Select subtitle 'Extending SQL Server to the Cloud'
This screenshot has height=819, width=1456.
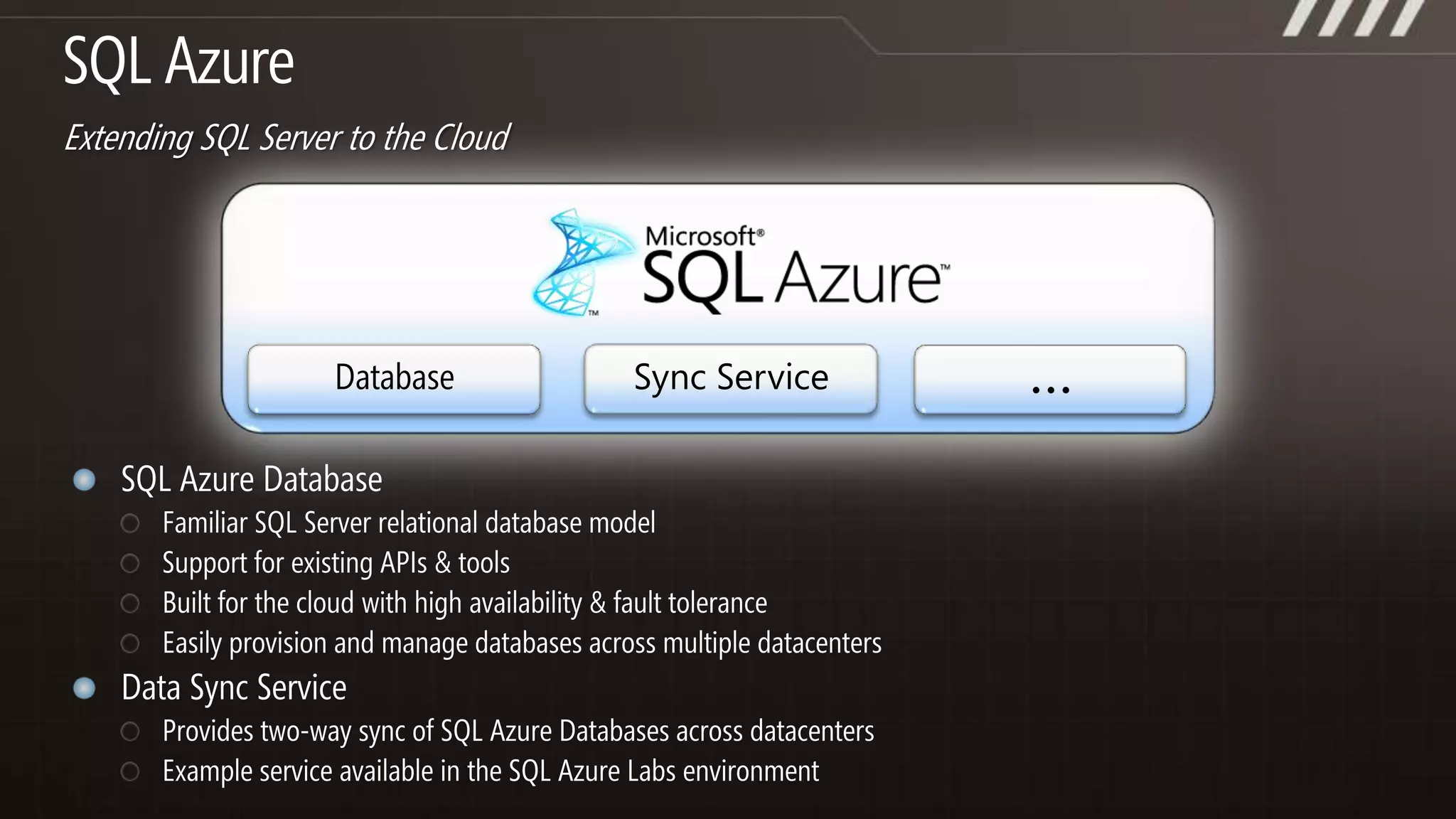tap(287, 138)
